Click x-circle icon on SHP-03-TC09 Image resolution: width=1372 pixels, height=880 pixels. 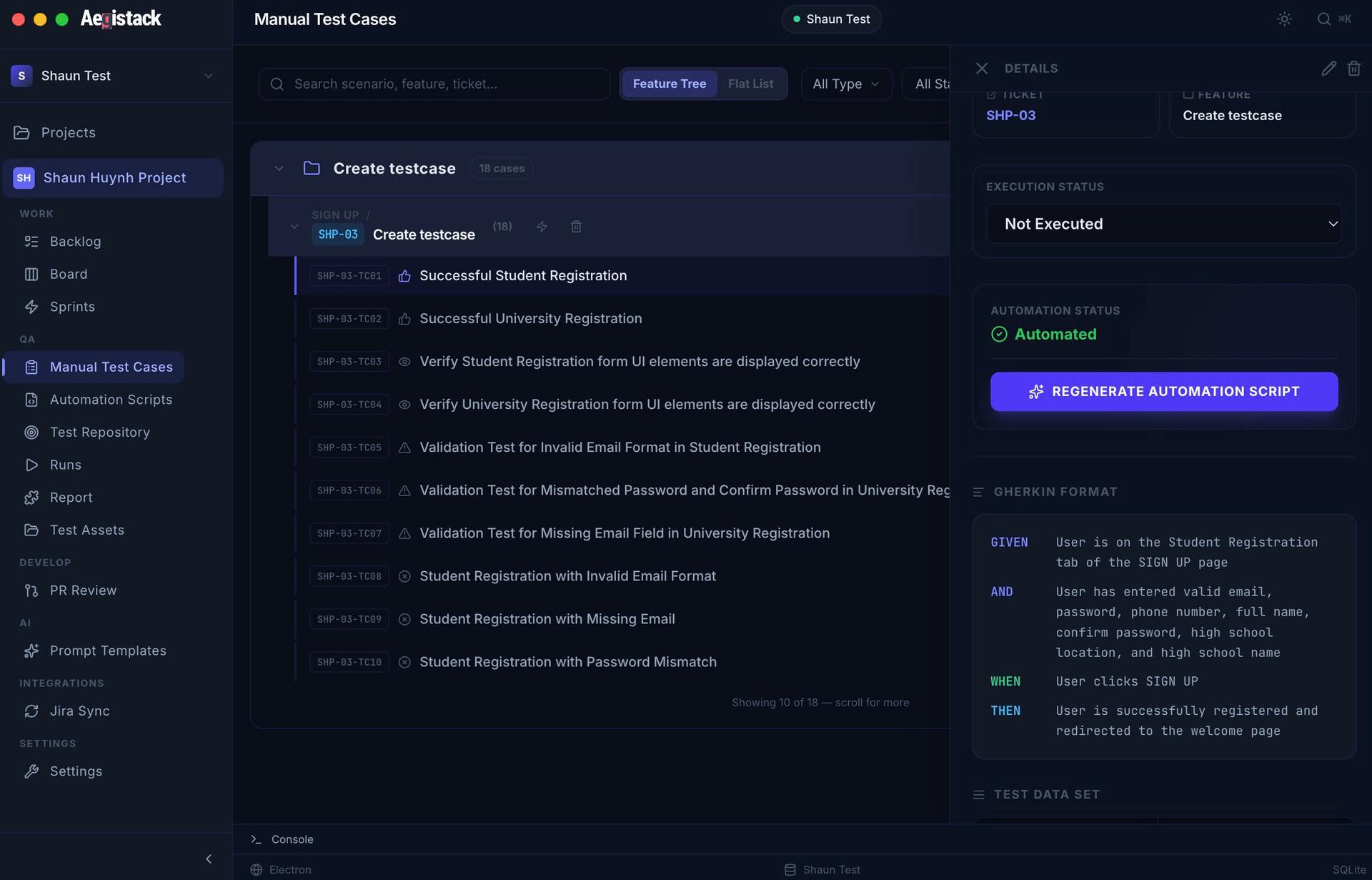(404, 619)
